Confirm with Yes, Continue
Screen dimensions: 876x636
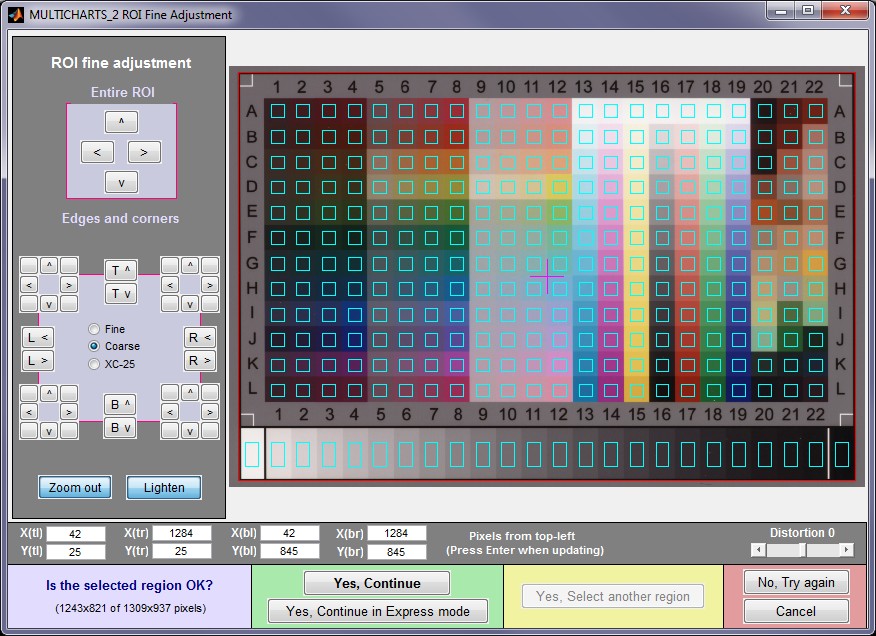(377, 583)
